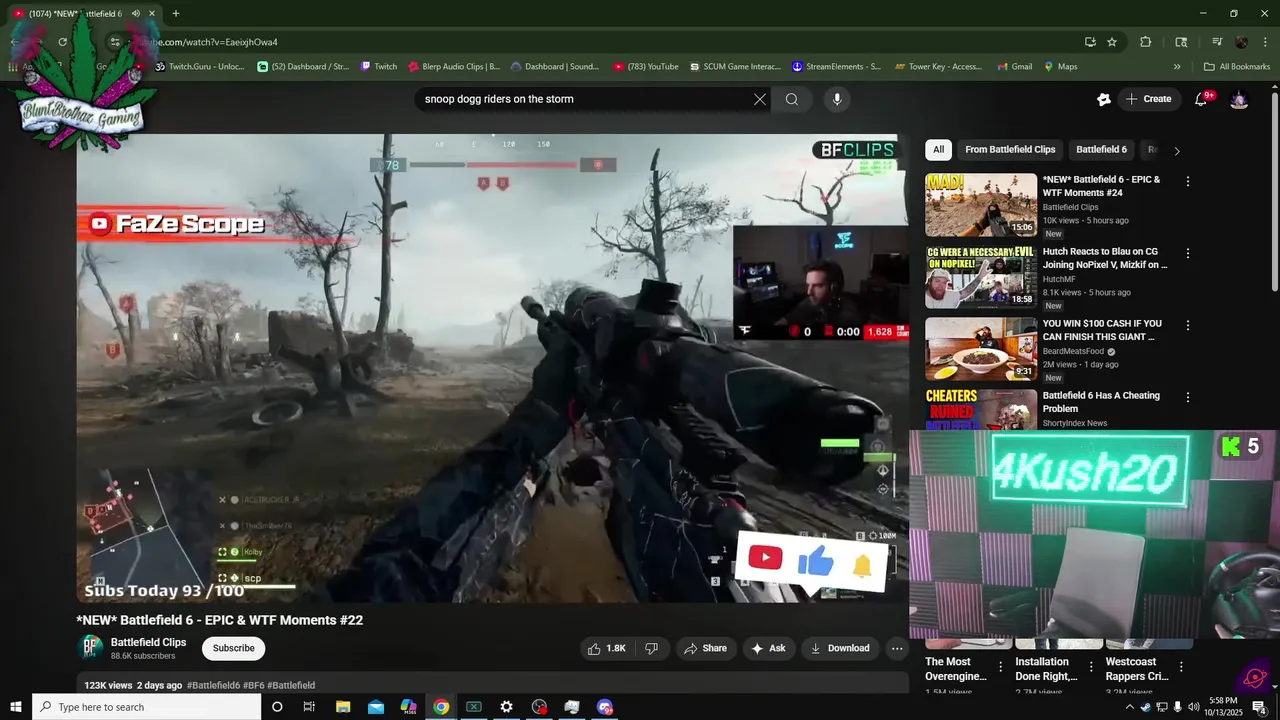Open Task View on taskbar
This screenshot has width=1280, height=720.
310,707
